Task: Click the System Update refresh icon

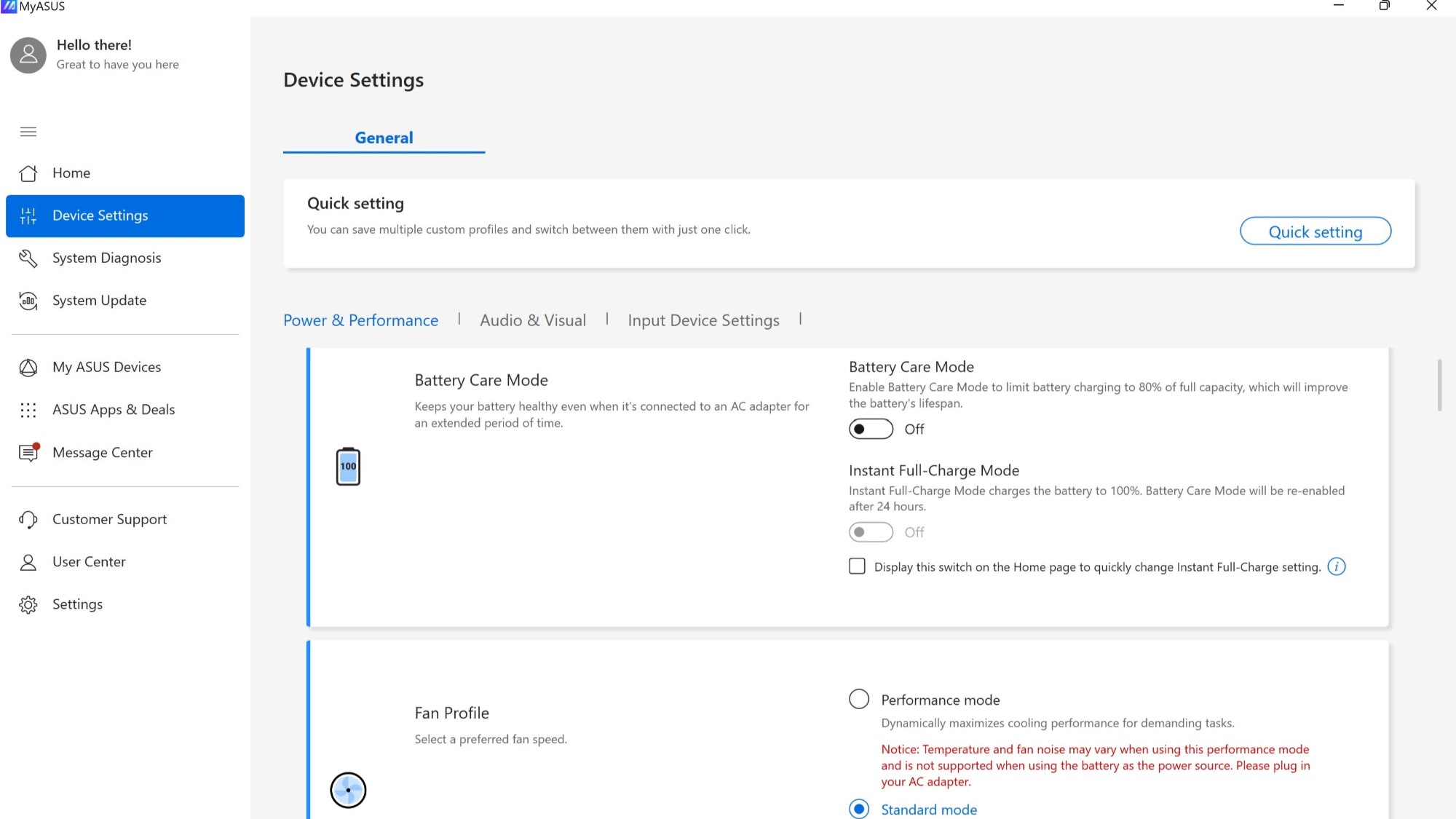Action: click(28, 301)
